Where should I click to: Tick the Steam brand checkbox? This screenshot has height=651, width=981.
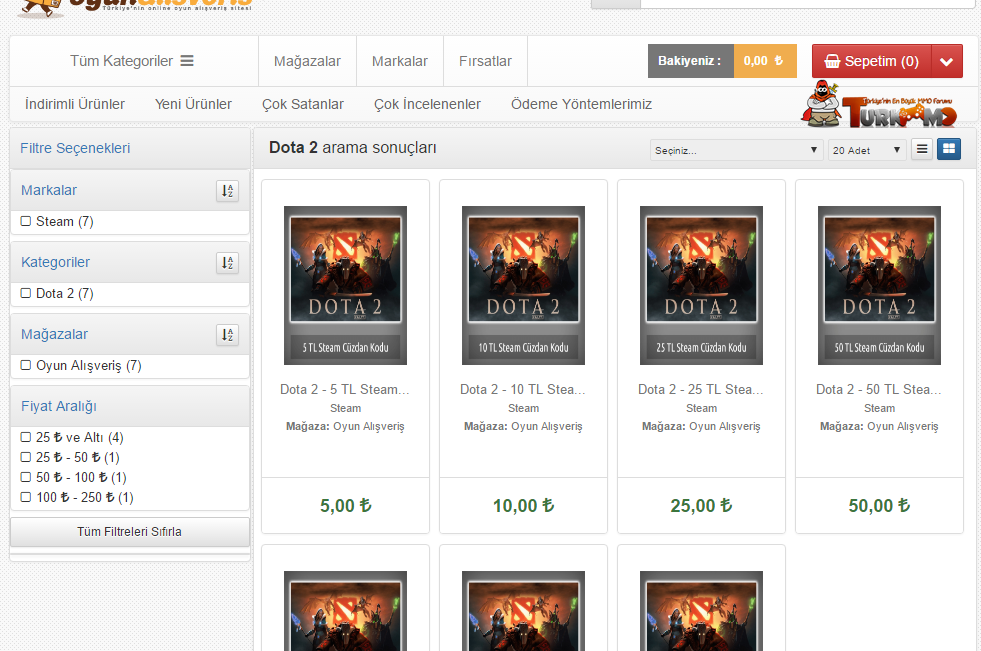pos(26,221)
